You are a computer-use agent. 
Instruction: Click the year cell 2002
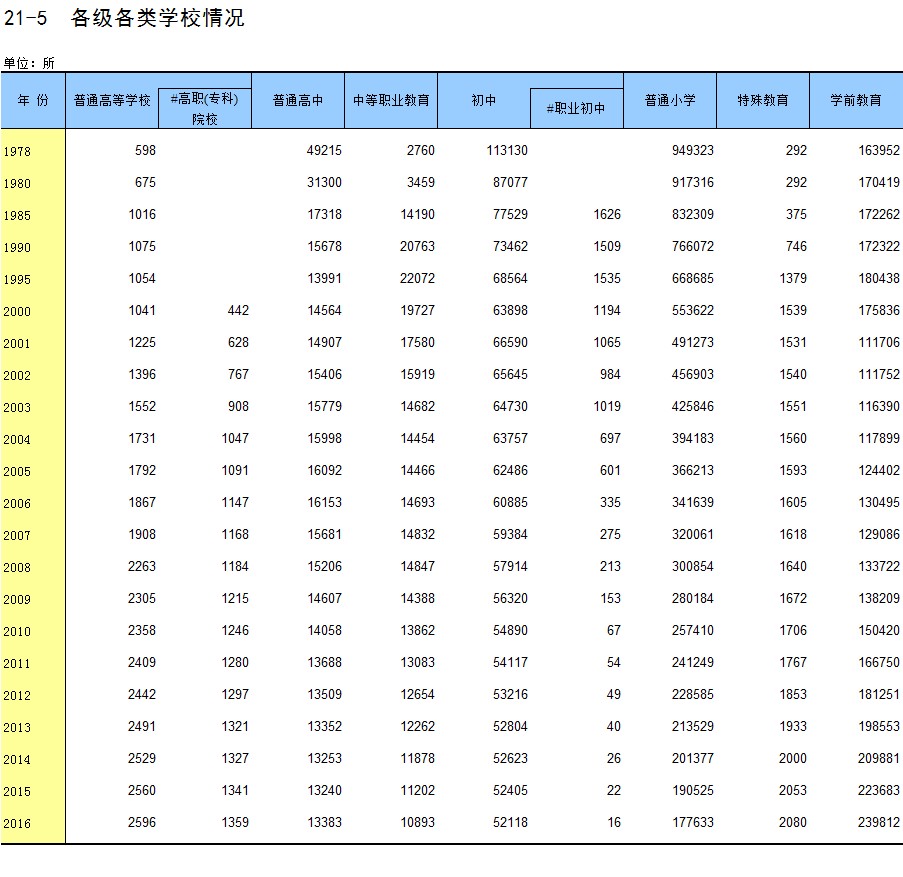pos(17,375)
